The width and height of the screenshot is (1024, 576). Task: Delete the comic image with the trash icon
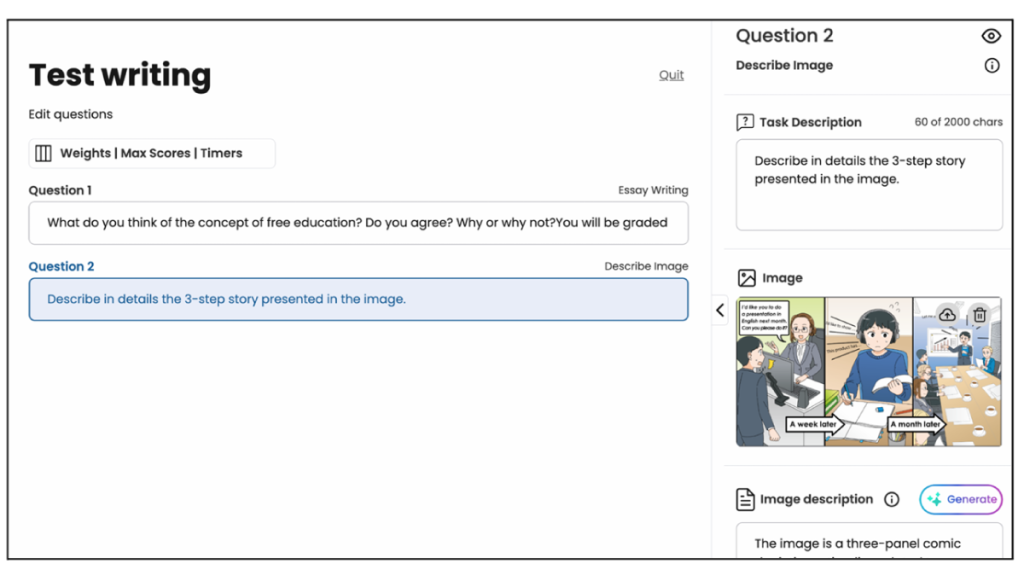click(980, 314)
